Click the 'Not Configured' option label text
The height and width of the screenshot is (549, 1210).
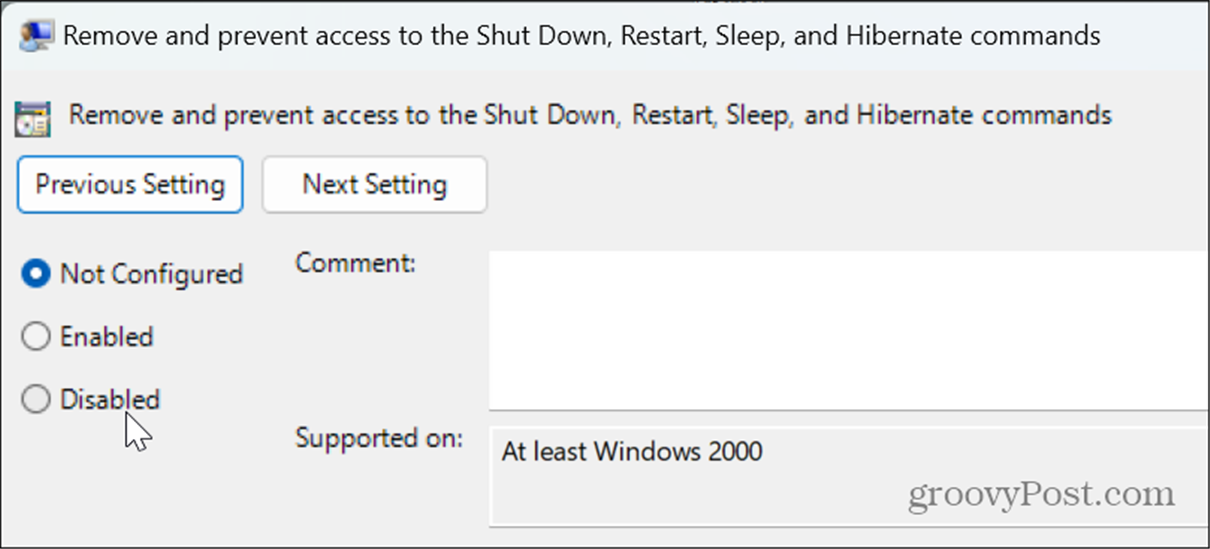[x=152, y=274]
